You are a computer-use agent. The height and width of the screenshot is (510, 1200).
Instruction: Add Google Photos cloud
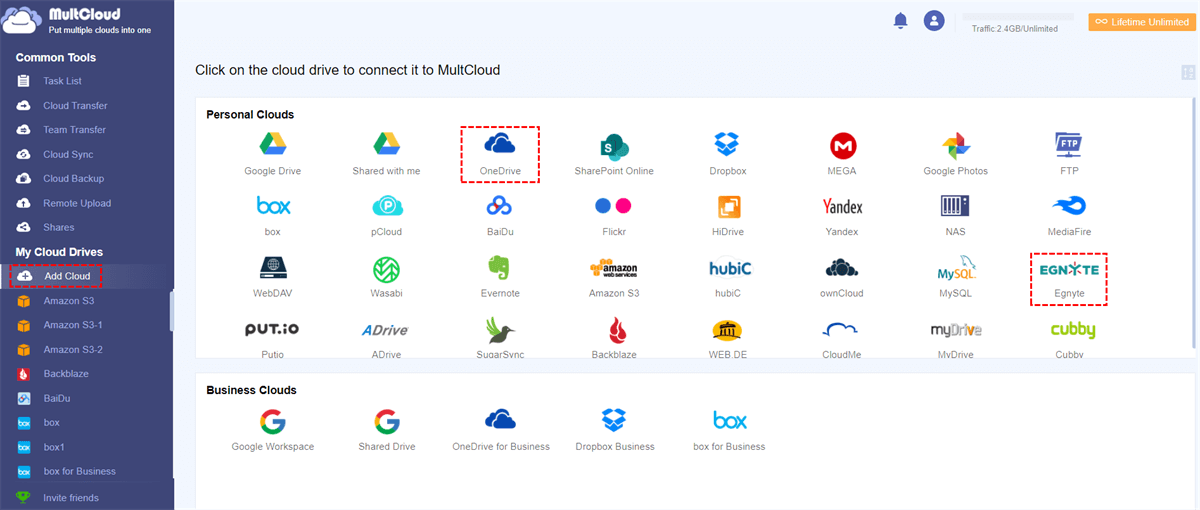[955, 154]
